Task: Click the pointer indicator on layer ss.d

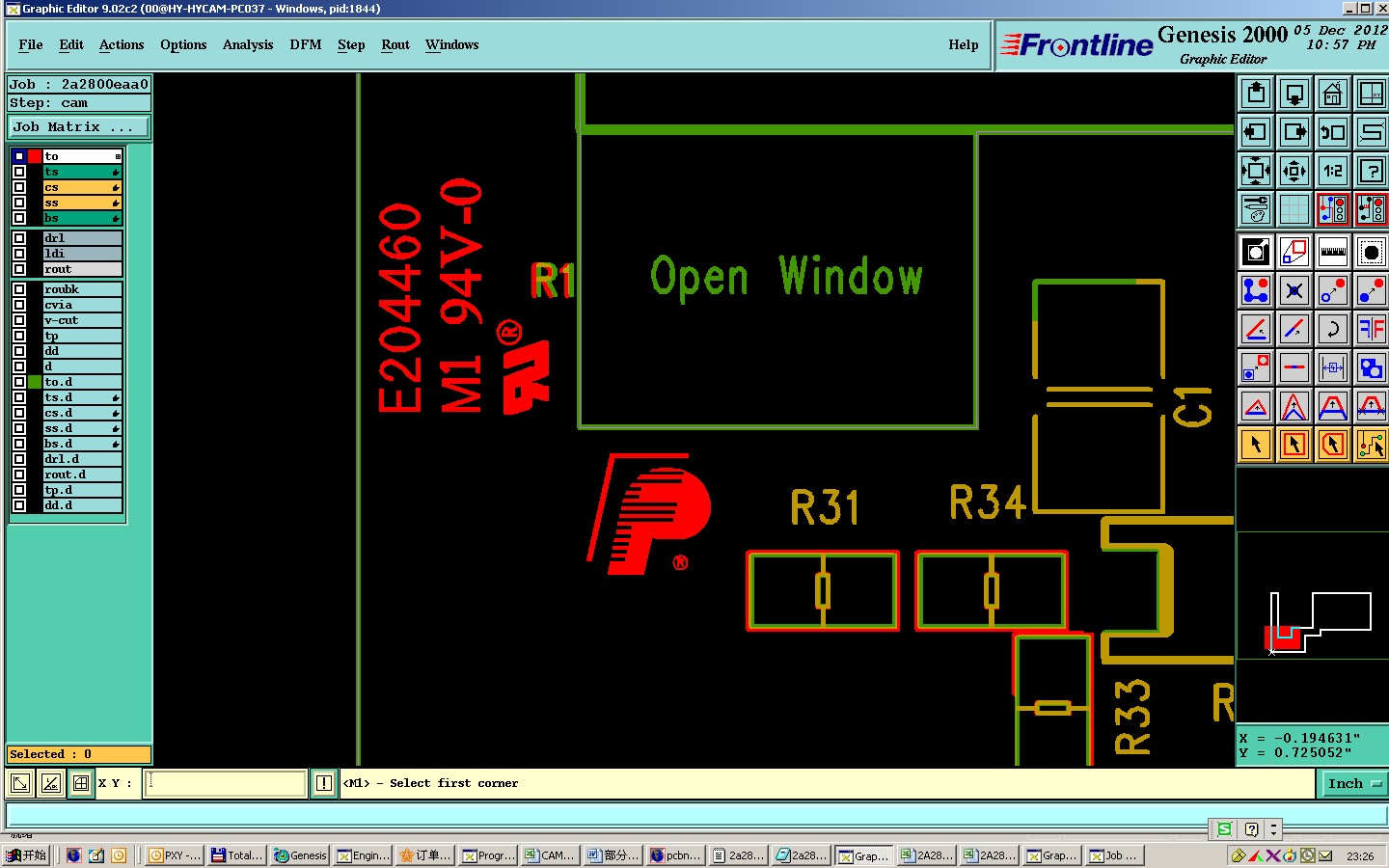Action: [116, 428]
